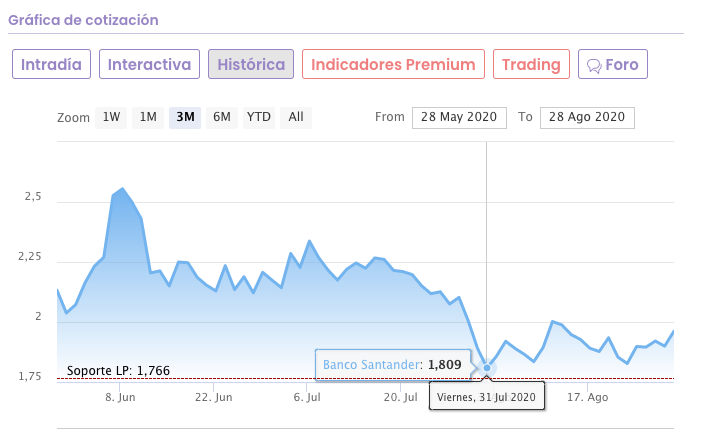The width and height of the screenshot is (702, 429).
Task: Click the Trading button
Action: point(531,65)
